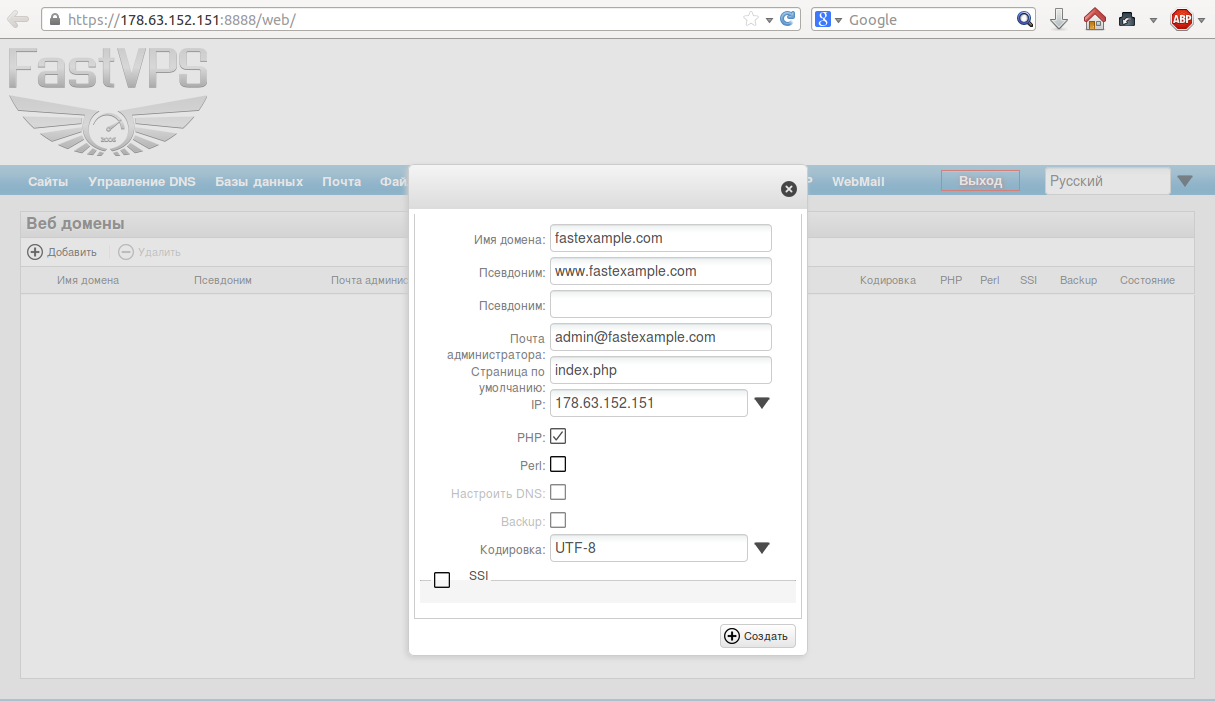Enable the Perl checkbox
The height and width of the screenshot is (701, 1215).
click(x=558, y=464)
